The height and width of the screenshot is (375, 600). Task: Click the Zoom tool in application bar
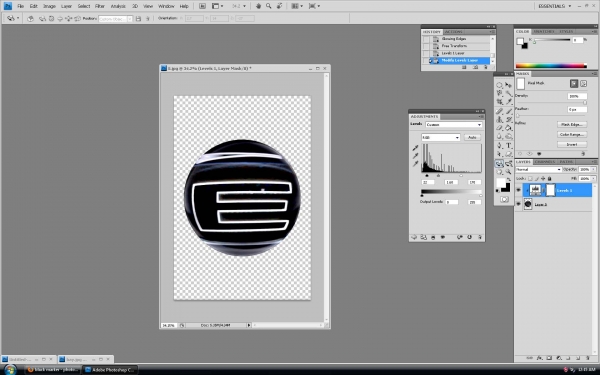(269, 6)
